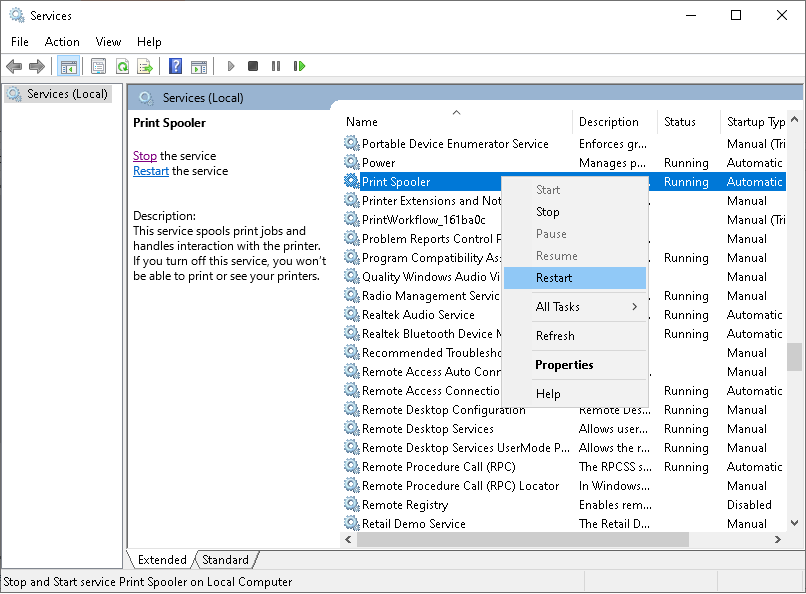Click the Start Service play icon
Viewport: 806px width, 594px height.
pos(231,66)
